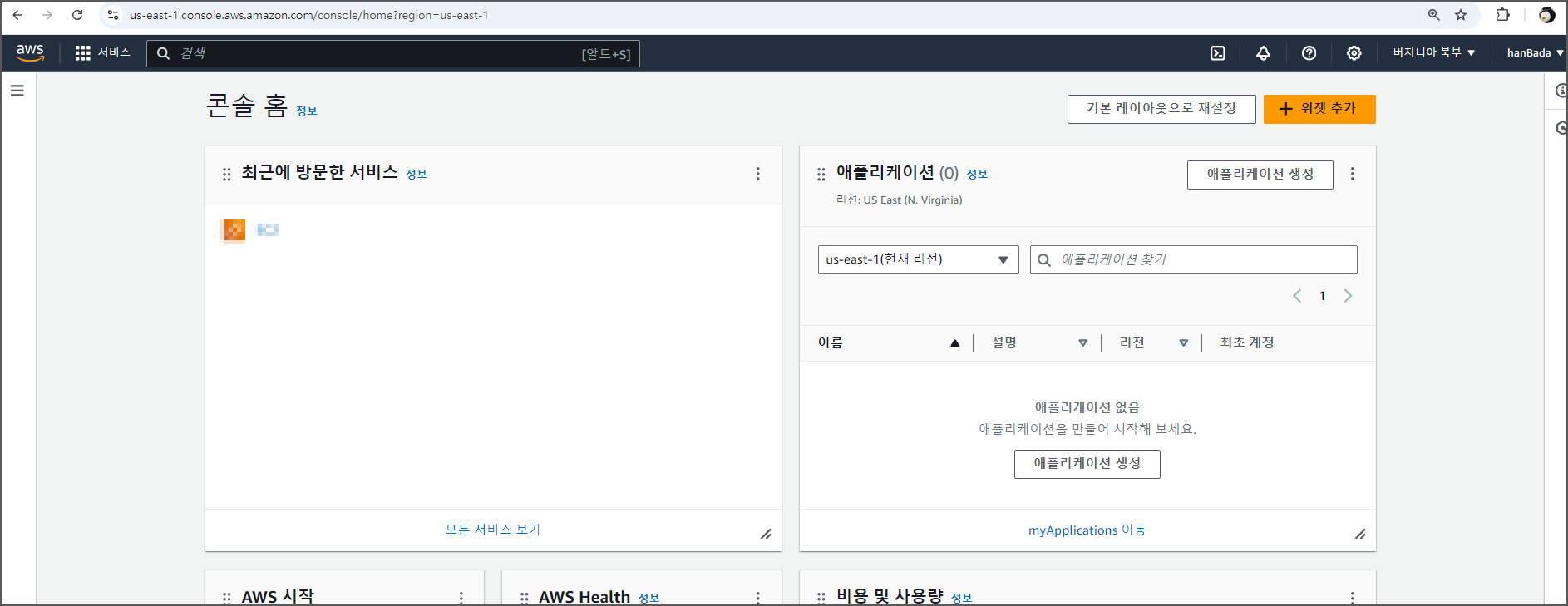The height and width of the screenshot is (606, 1568).
Task: Open the Chrome profile avatar
Action: click(x=1547, y=15)
